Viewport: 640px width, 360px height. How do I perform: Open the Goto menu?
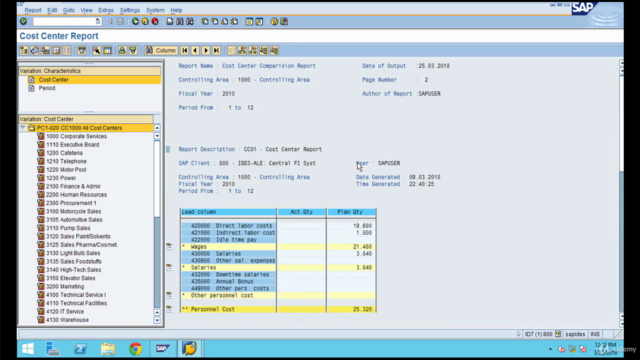pos(69,10)
